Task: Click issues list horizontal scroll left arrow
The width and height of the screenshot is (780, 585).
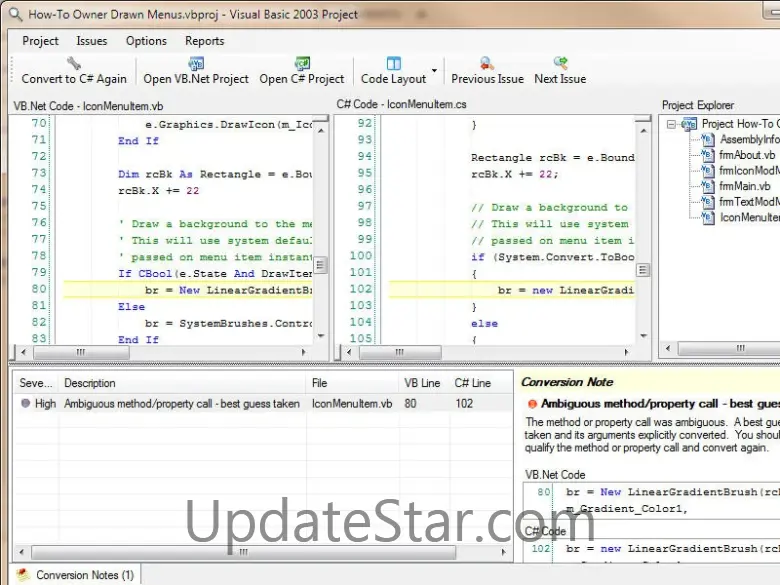Action: click(21, 552)
